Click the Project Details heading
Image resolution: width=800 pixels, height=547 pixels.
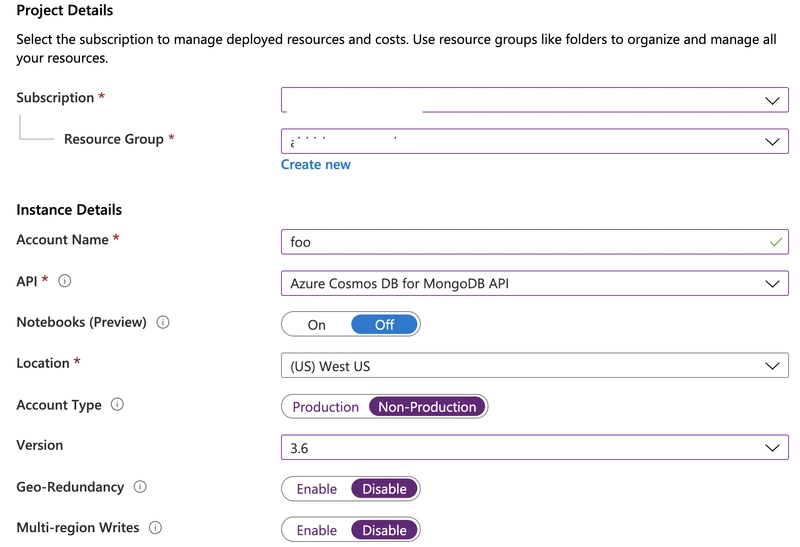click(65, 10)
